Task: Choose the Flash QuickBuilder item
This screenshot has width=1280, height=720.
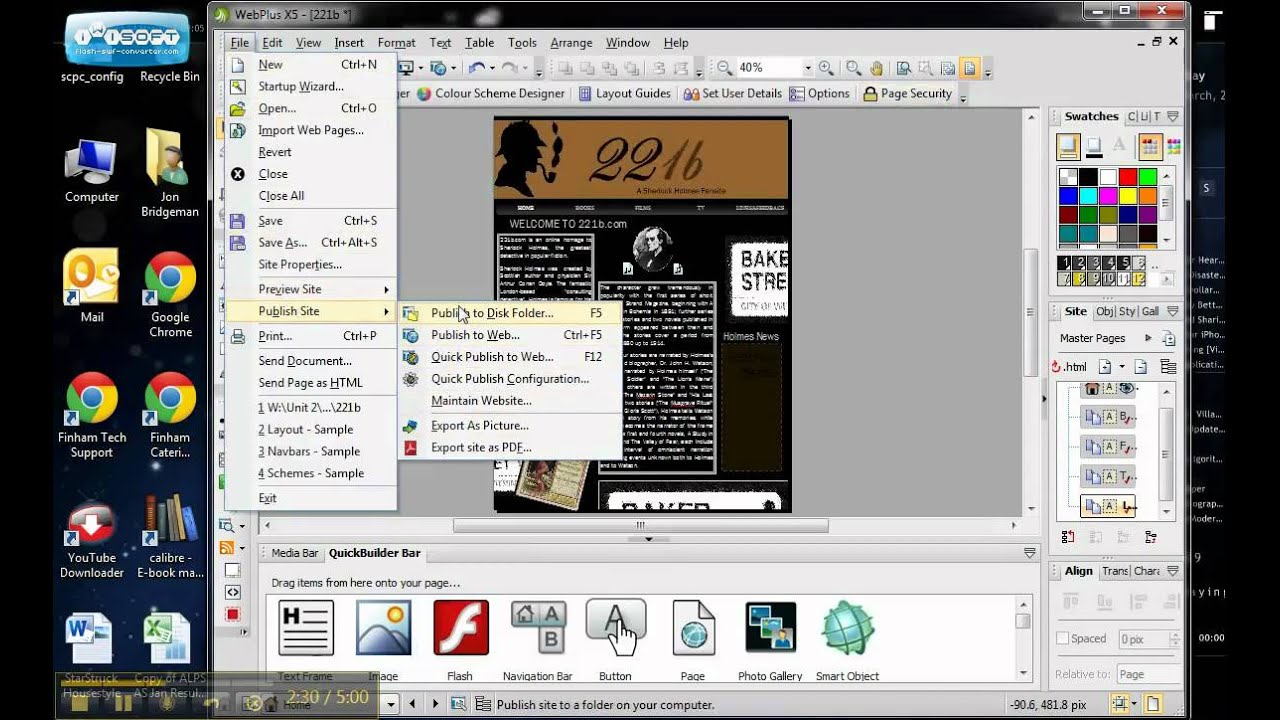Action: [x=460, y=628]
